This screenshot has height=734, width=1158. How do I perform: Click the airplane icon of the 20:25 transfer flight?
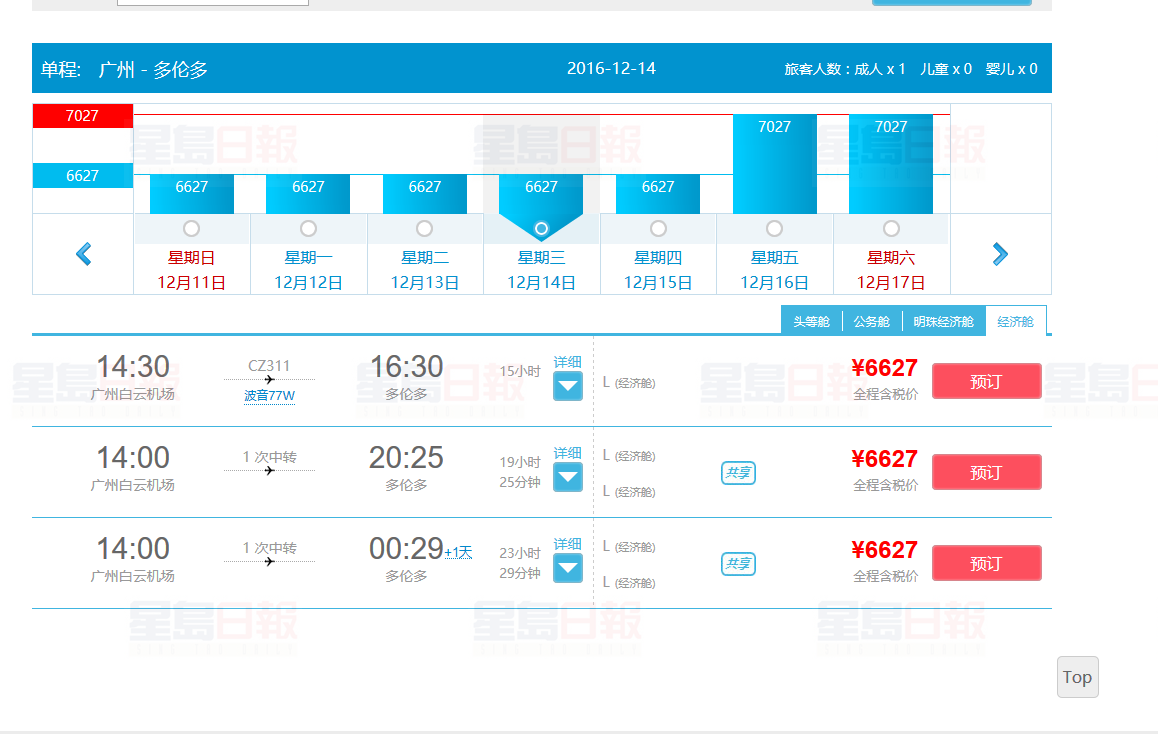tap(269, 470)
